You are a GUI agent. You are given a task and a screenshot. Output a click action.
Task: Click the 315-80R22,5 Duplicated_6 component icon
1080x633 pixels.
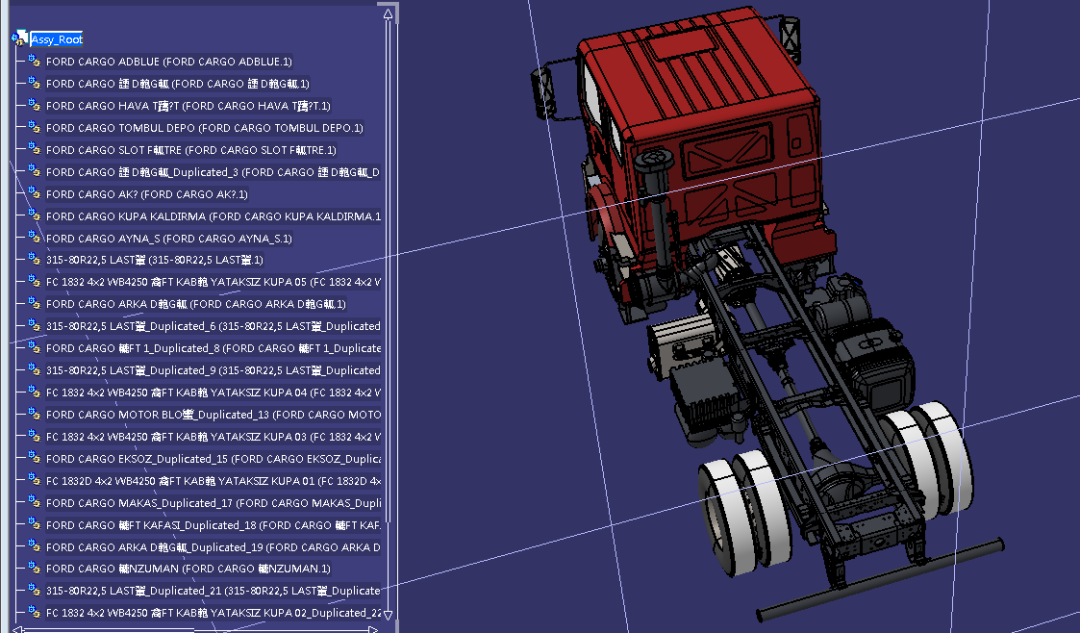(x=34, y=326)
